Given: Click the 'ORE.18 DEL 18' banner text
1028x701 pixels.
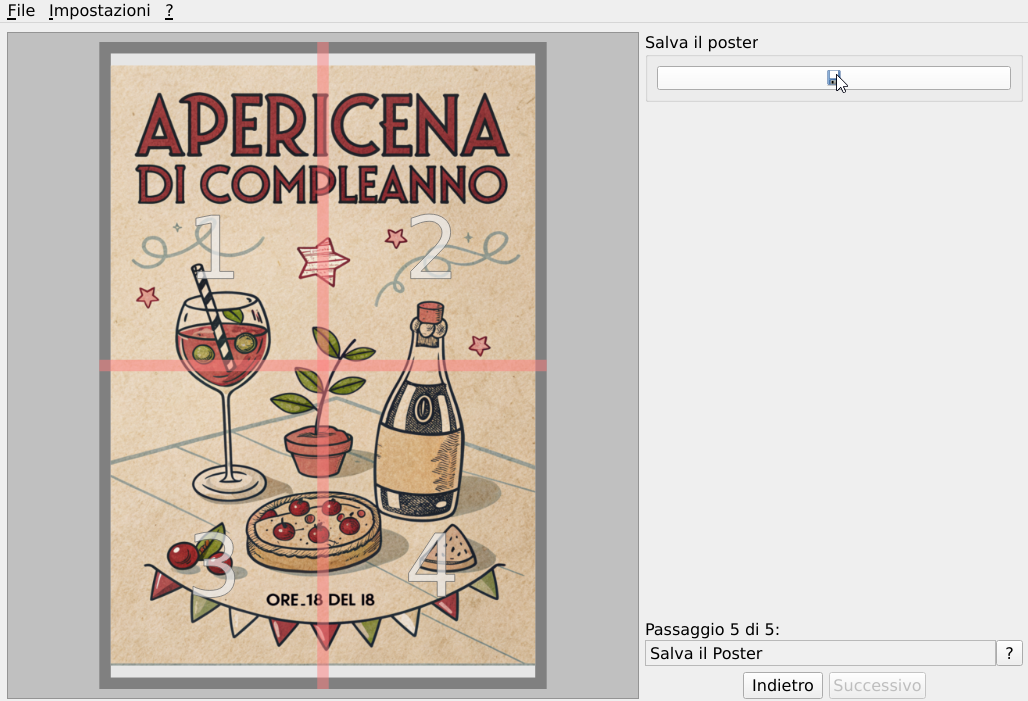Looking at the screenshot, I should (x=320, y=600).
